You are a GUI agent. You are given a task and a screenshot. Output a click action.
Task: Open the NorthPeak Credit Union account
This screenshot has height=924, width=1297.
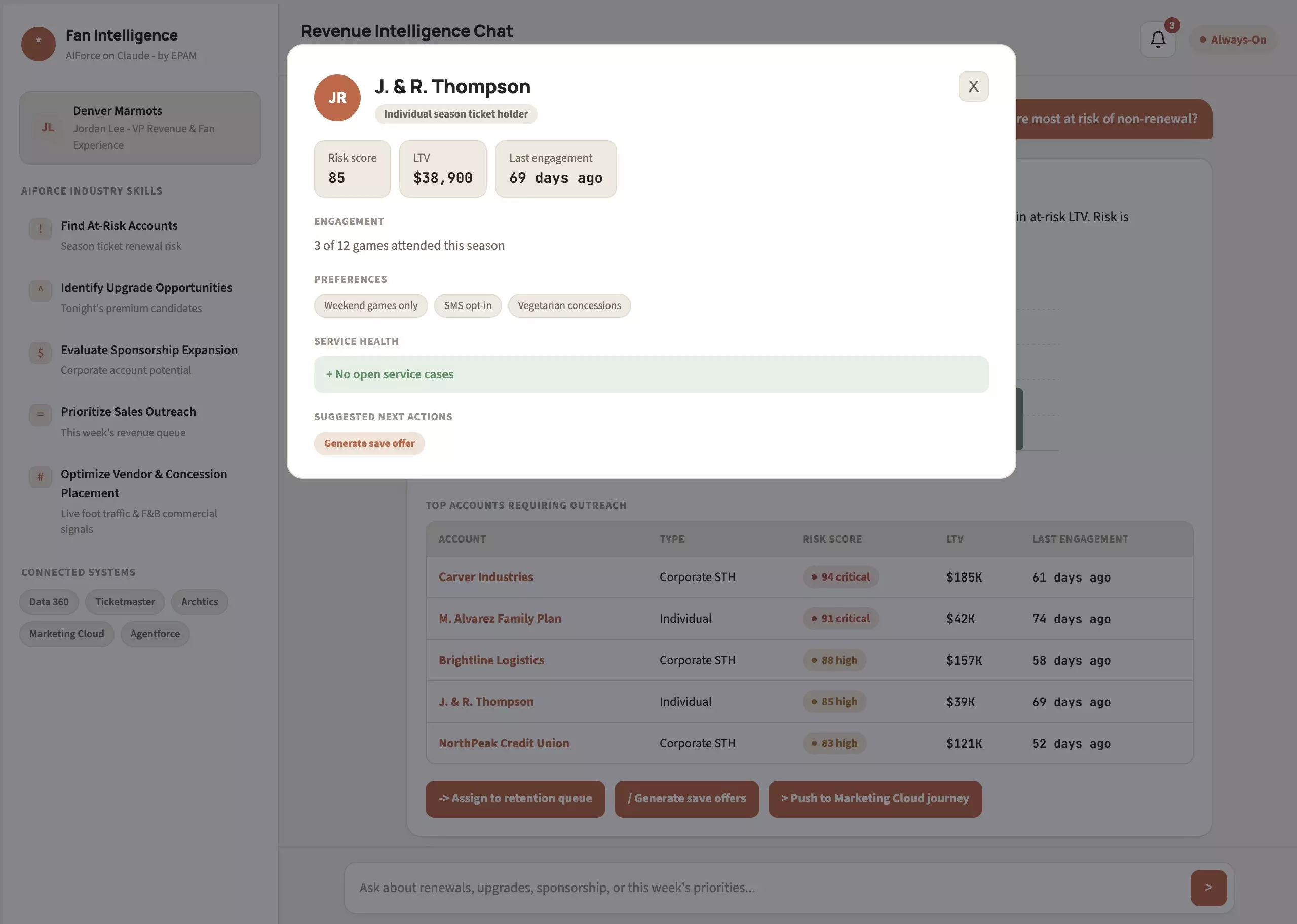504,743
